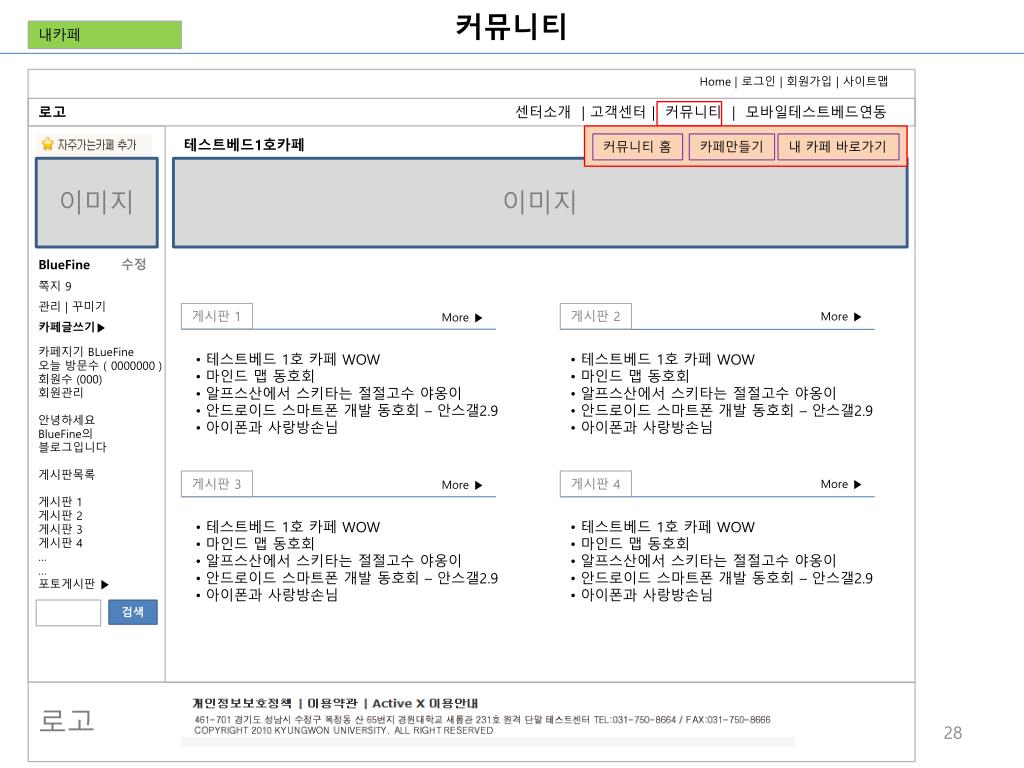Click More arrow for 게시판 1
The image size is (1024, 768).
coord(479,318)
